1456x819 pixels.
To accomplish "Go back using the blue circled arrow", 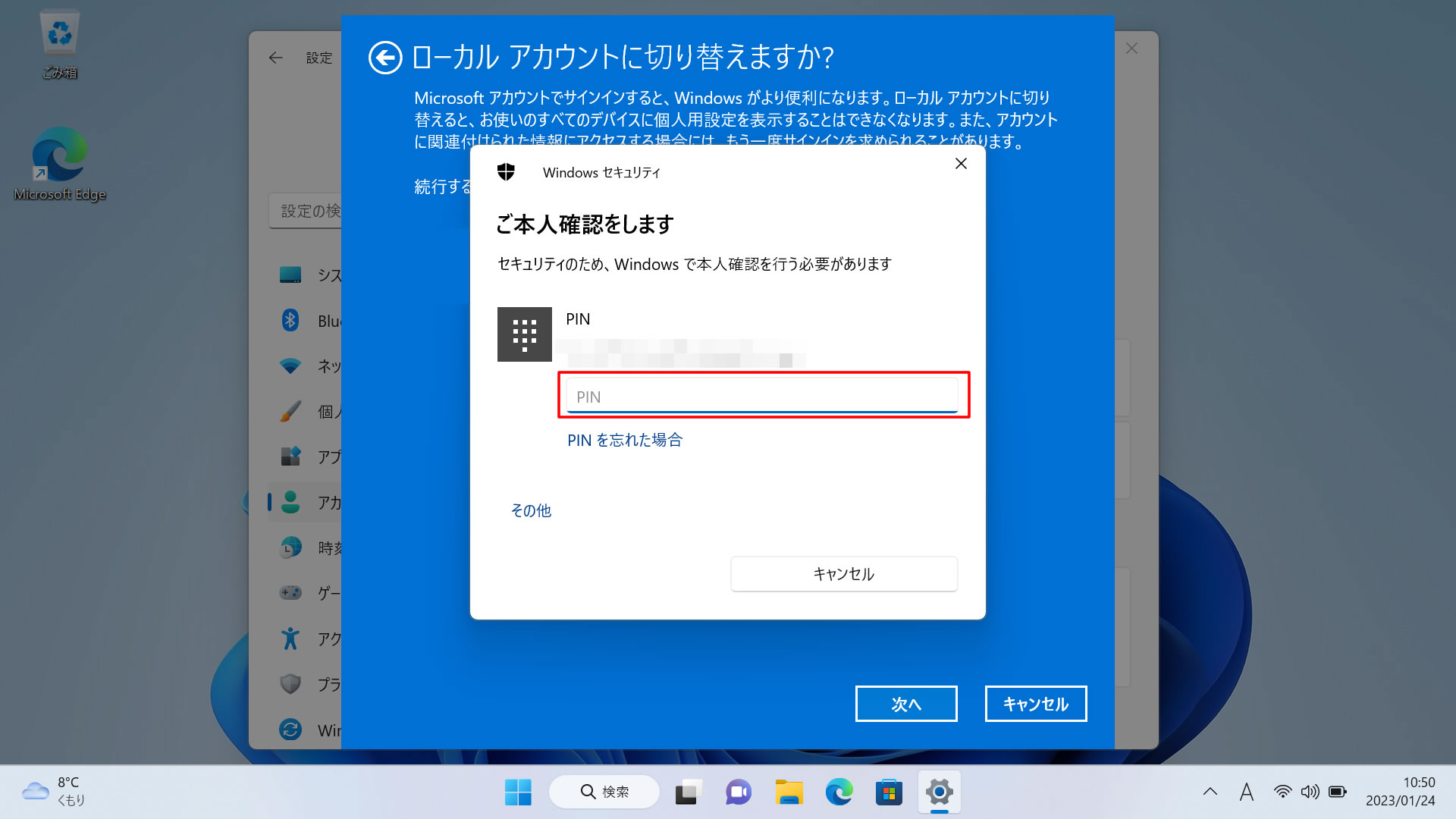I will [385, 58].
